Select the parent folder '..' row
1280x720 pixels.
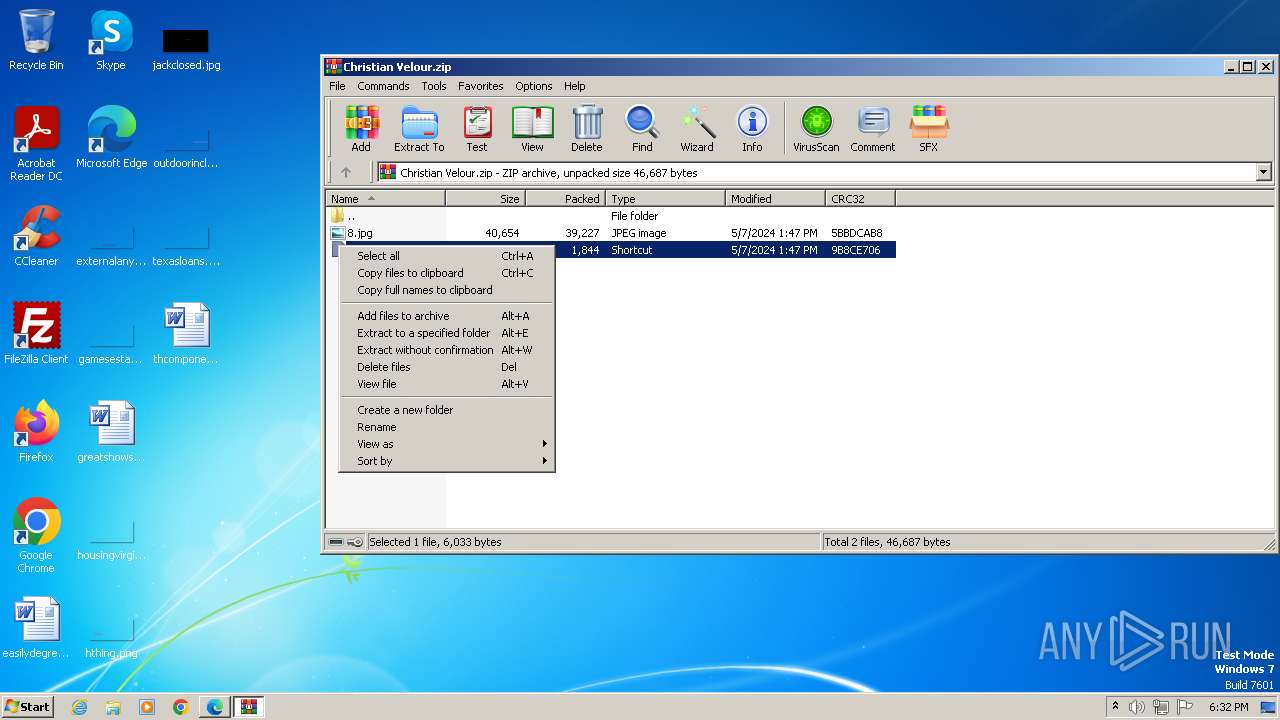pyautogui.click(x=611, y=216)
